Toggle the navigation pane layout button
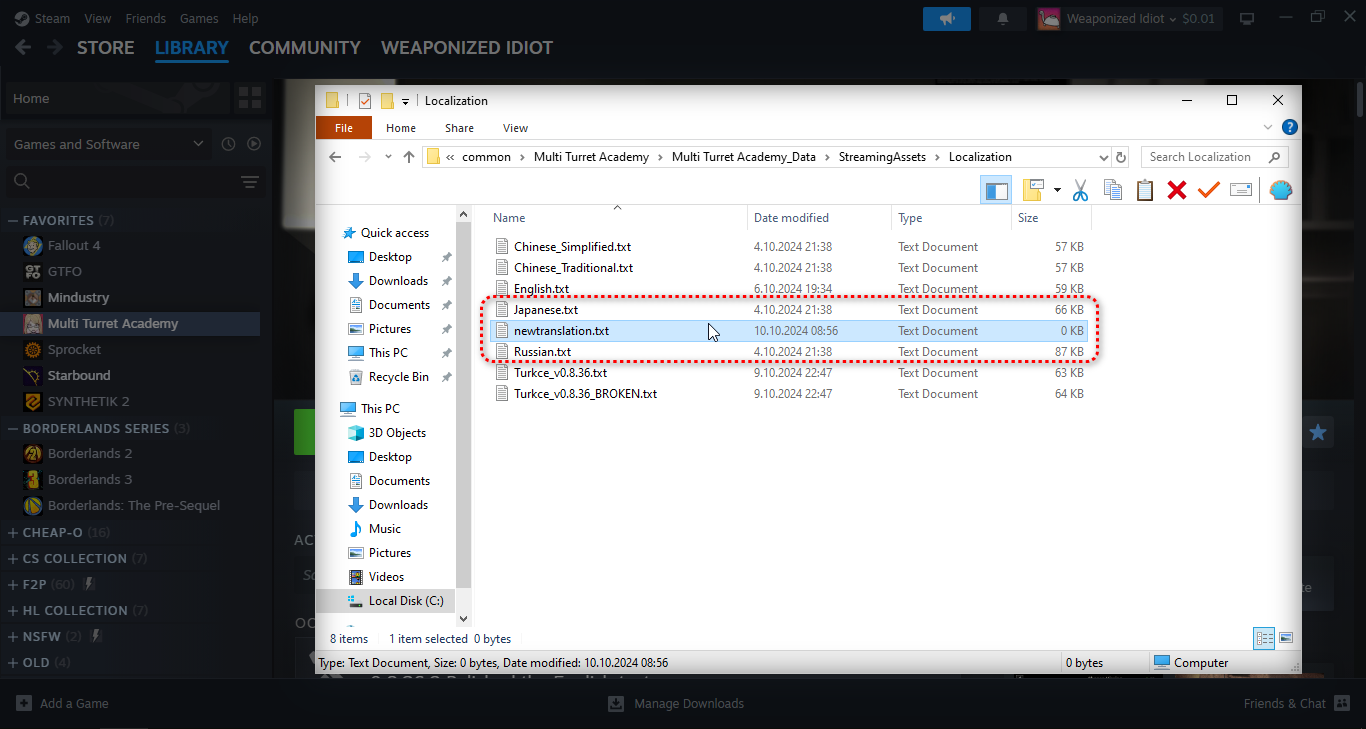Screen dimensions: 1366x729 996,190
